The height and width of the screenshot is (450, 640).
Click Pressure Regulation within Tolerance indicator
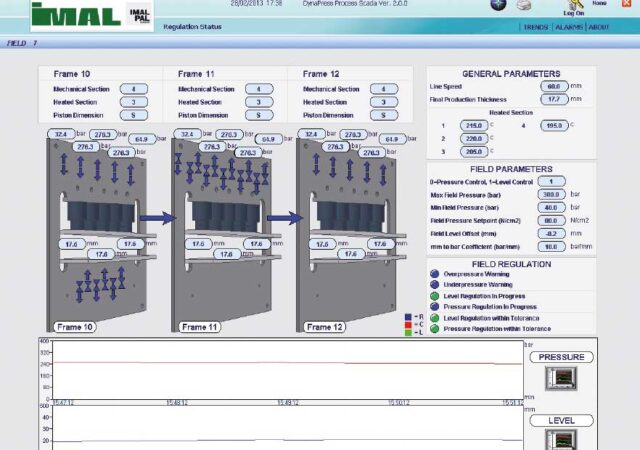tap(434, 328)
